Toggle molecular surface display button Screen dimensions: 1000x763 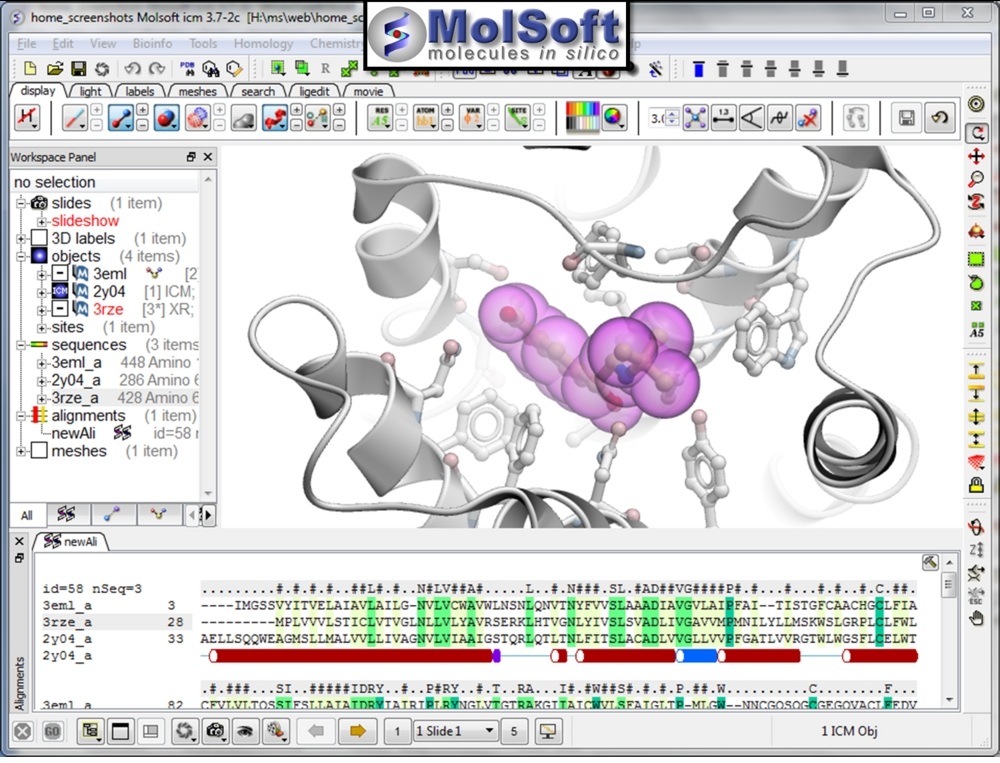click(244, 118)
